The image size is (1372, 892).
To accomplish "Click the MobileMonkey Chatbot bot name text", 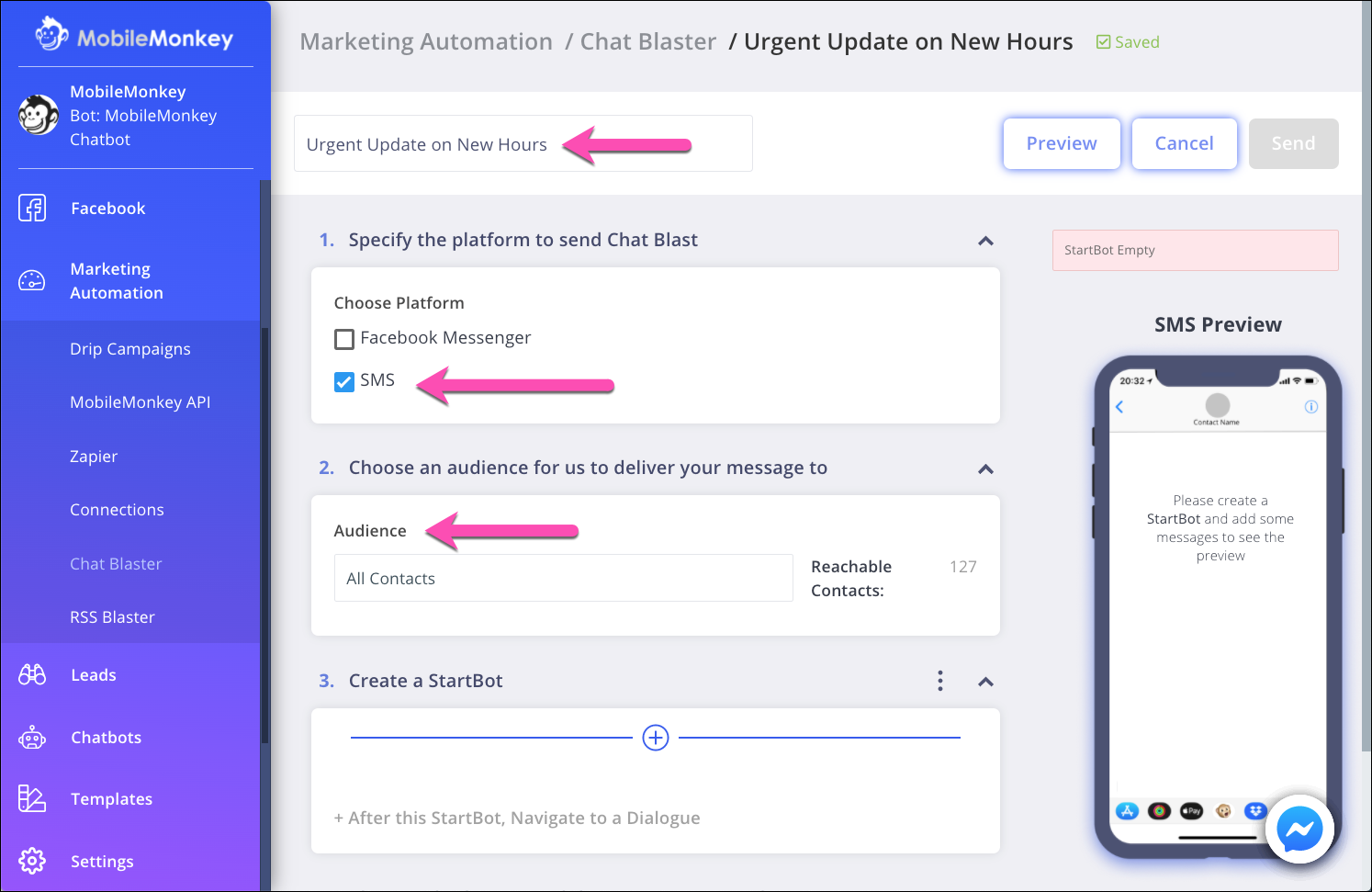I will 143,128.
